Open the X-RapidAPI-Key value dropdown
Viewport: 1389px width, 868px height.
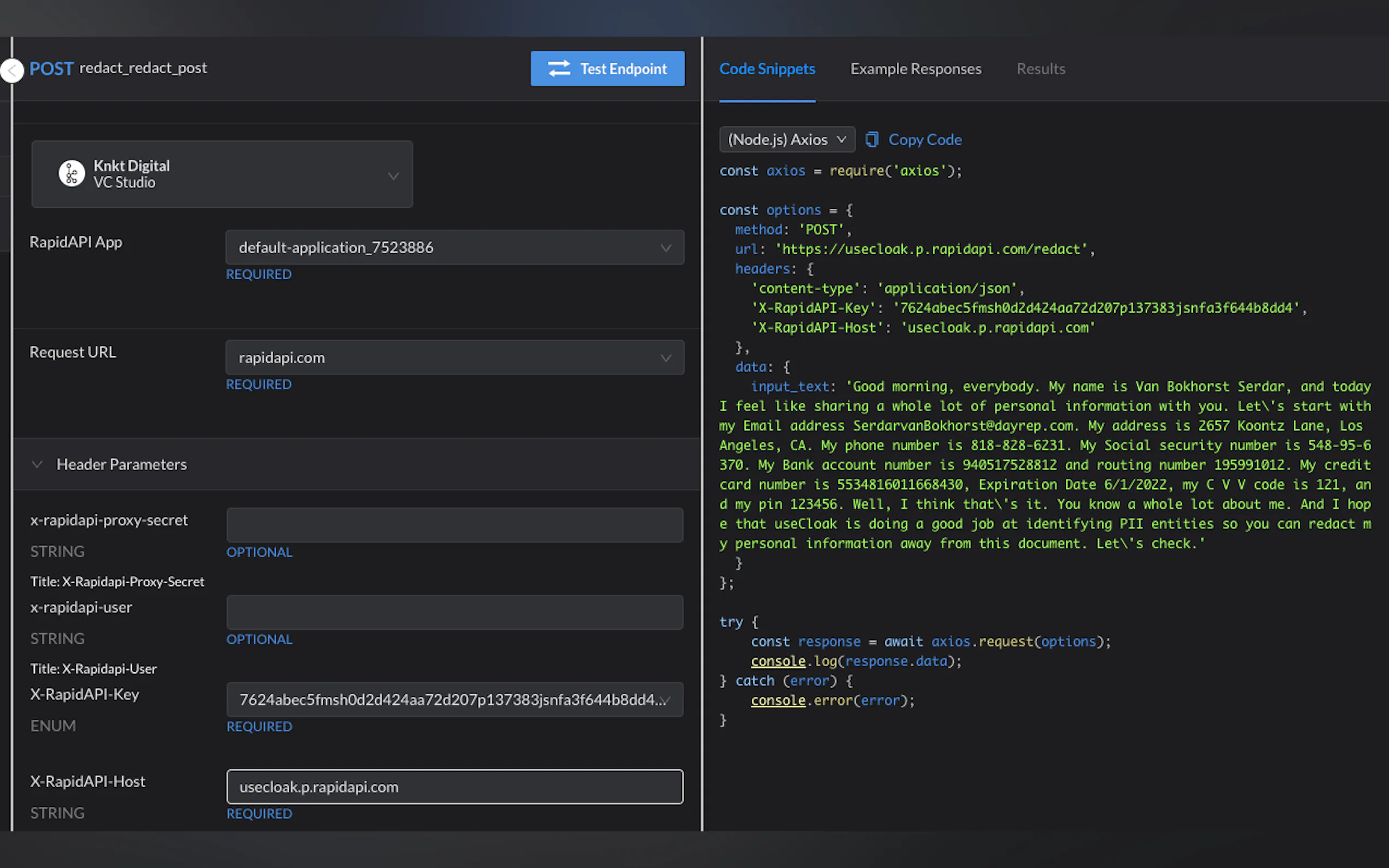454,699
